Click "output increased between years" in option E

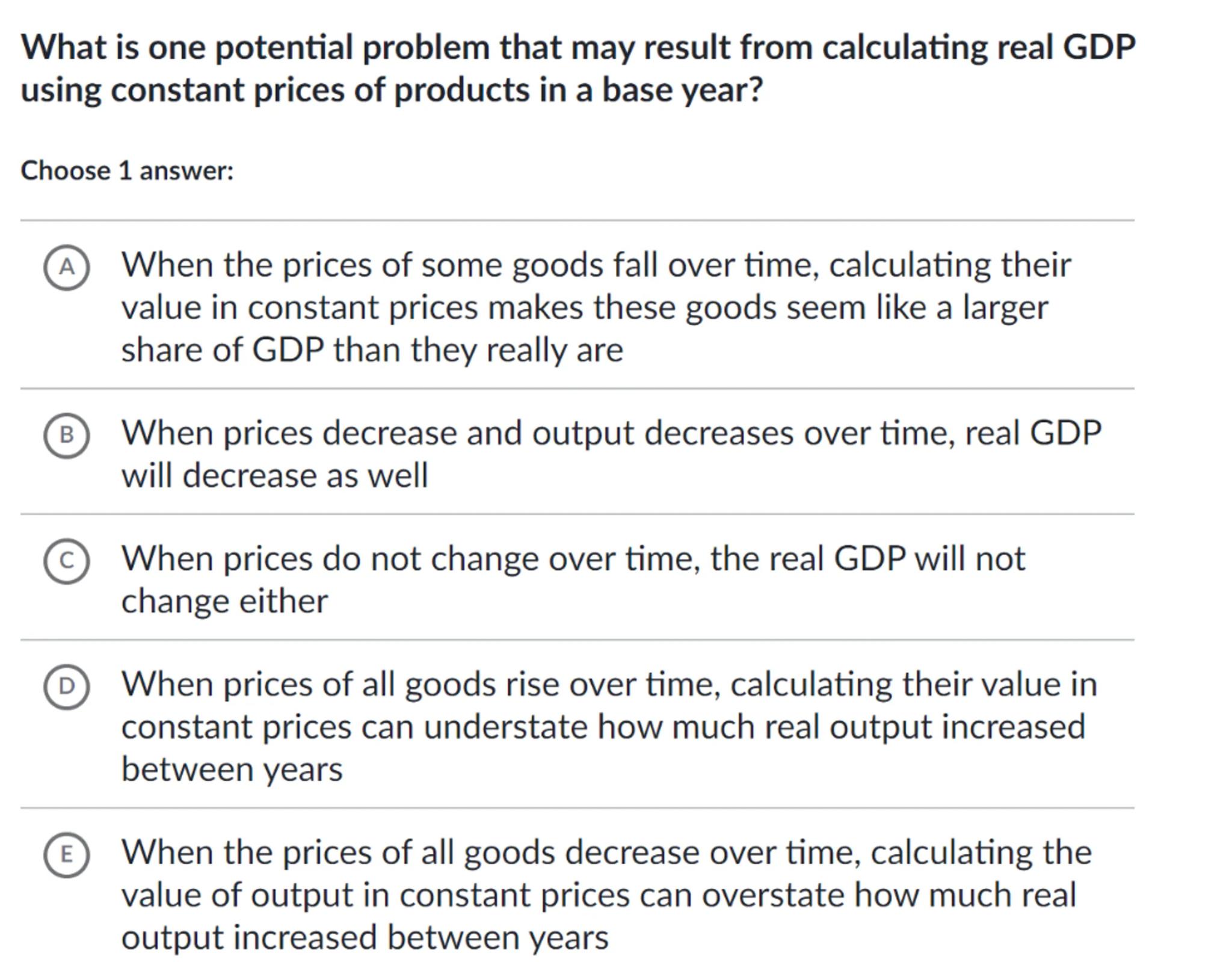365,937
